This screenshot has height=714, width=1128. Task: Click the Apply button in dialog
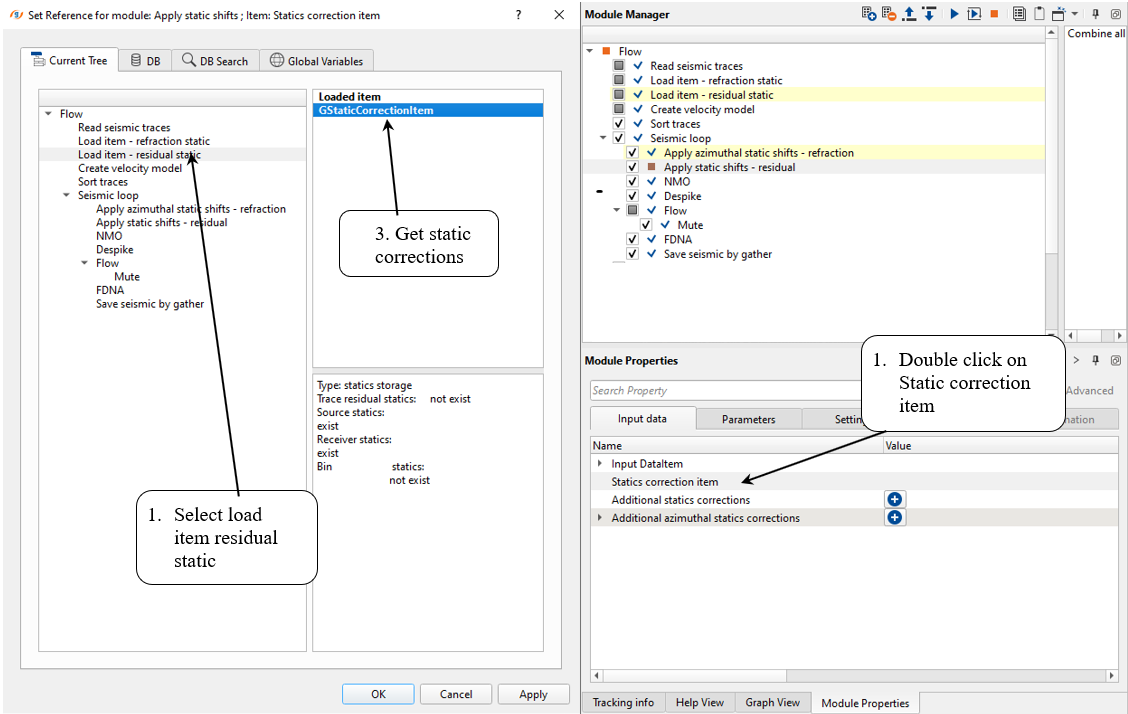point(533,694)
